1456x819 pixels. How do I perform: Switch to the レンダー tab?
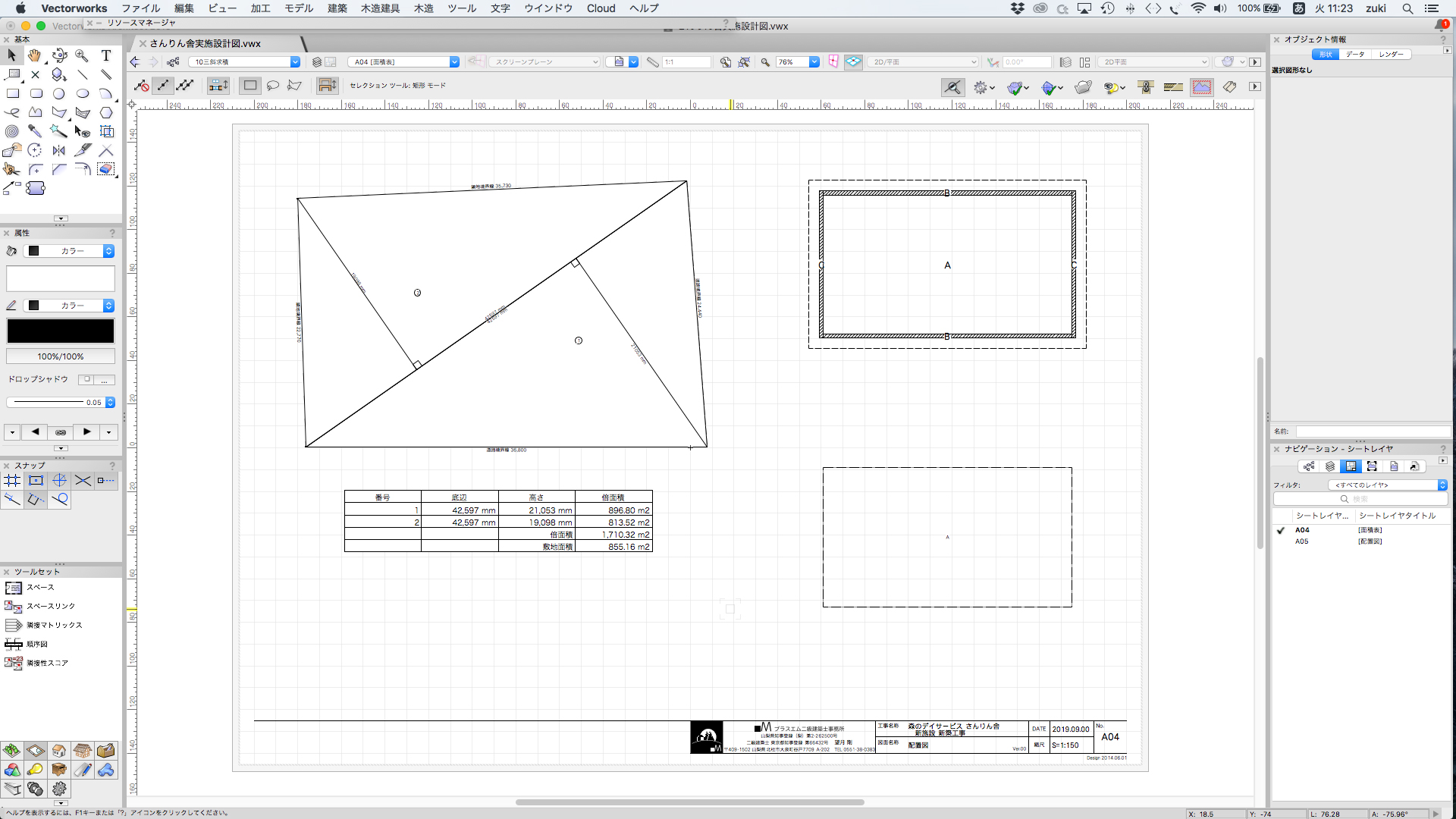tap(1391, 55)
